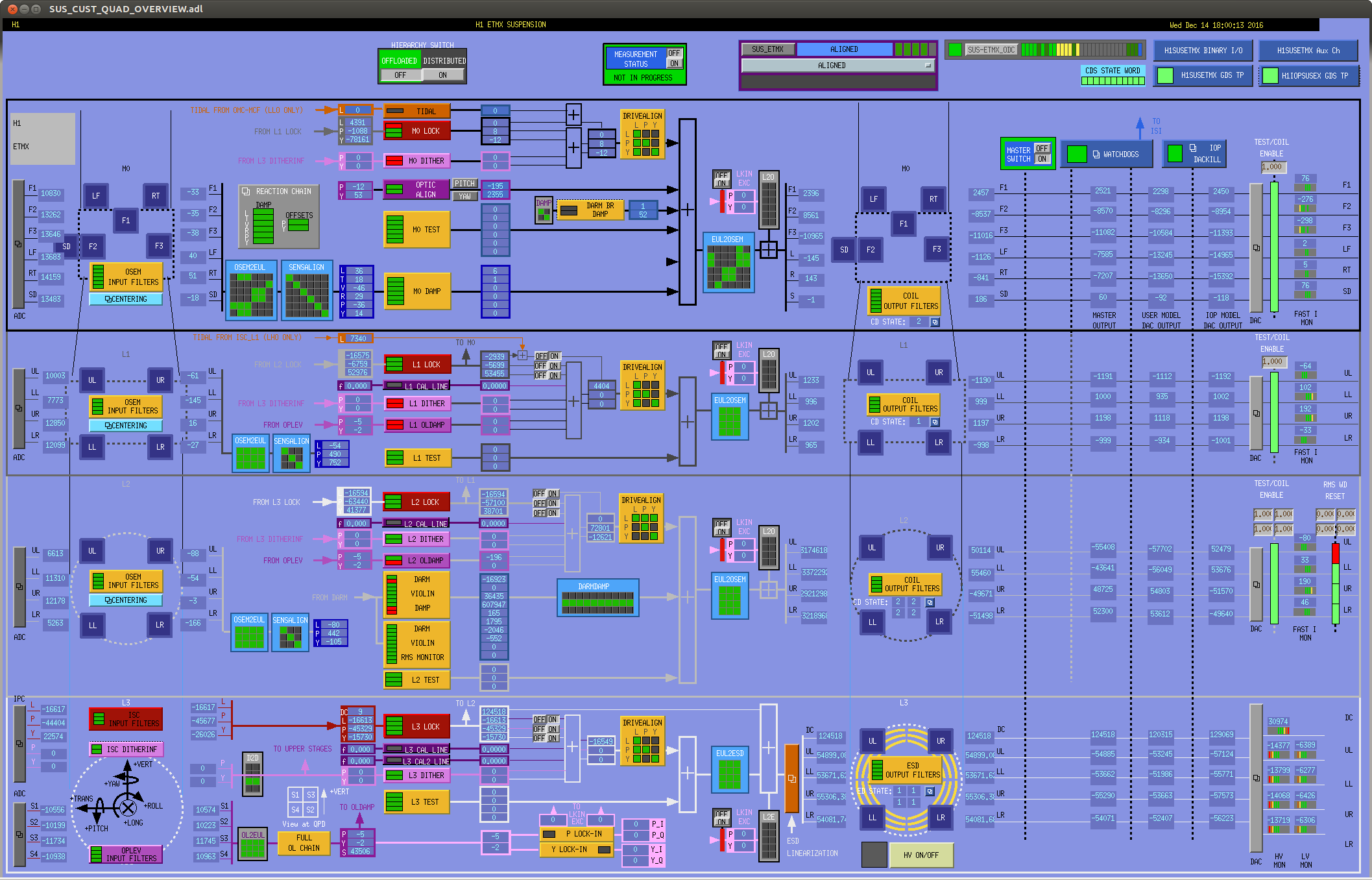Image resolution: width=1372 pixels, height=880 pixels.
Task: Open the M0 COIL OUTPUT FILTERS block
Action: click(904, 300)
